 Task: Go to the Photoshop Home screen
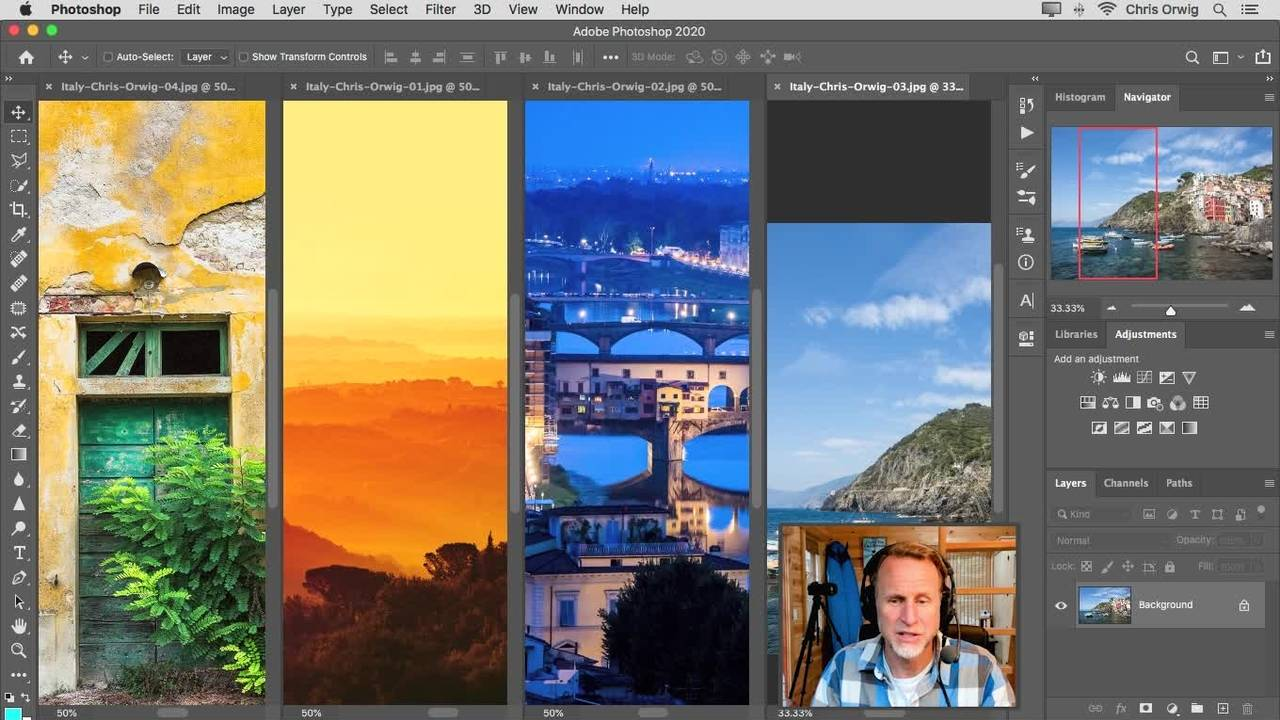pos(26,58)
